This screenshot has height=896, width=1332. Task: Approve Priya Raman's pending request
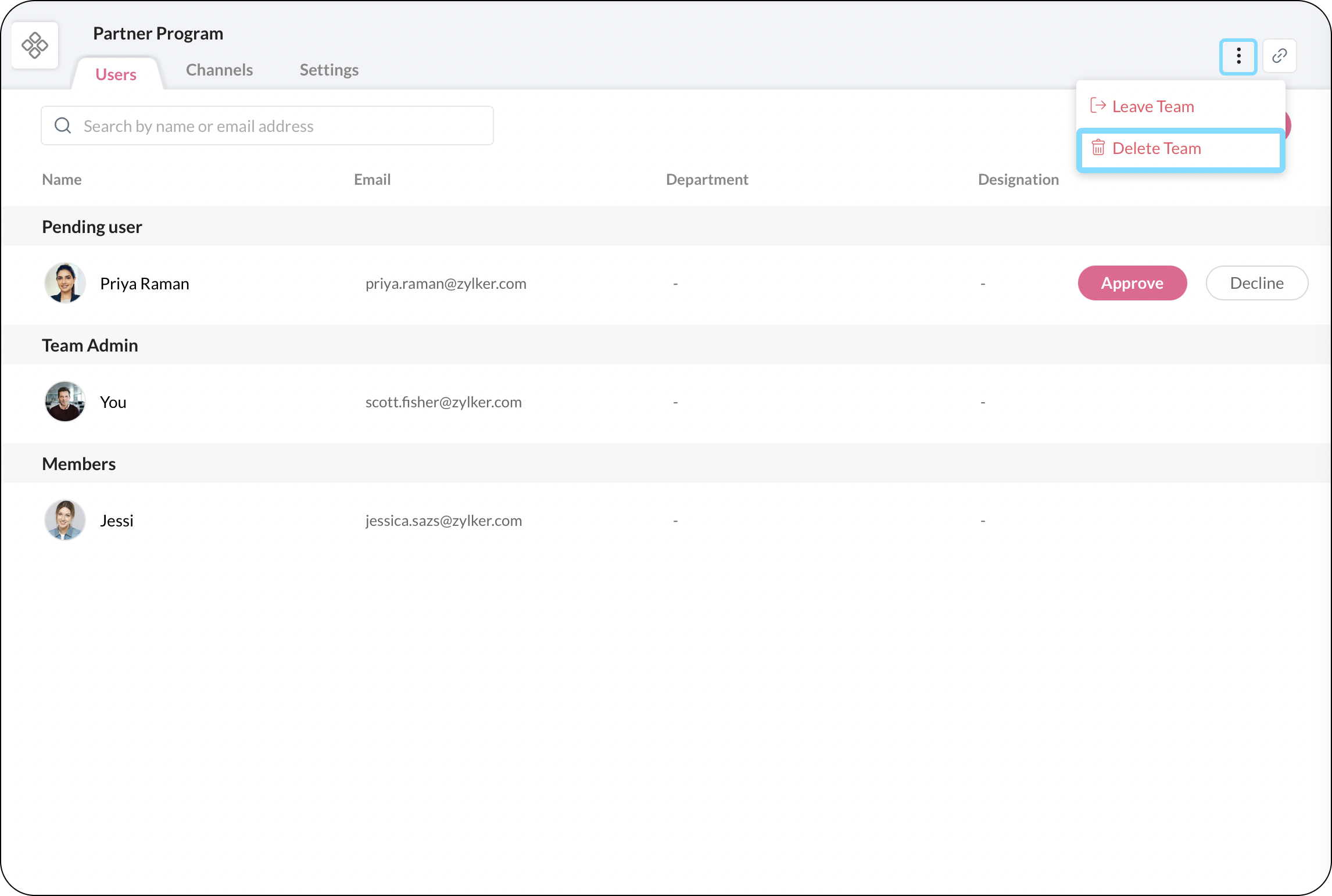[x=1132, y=283]
